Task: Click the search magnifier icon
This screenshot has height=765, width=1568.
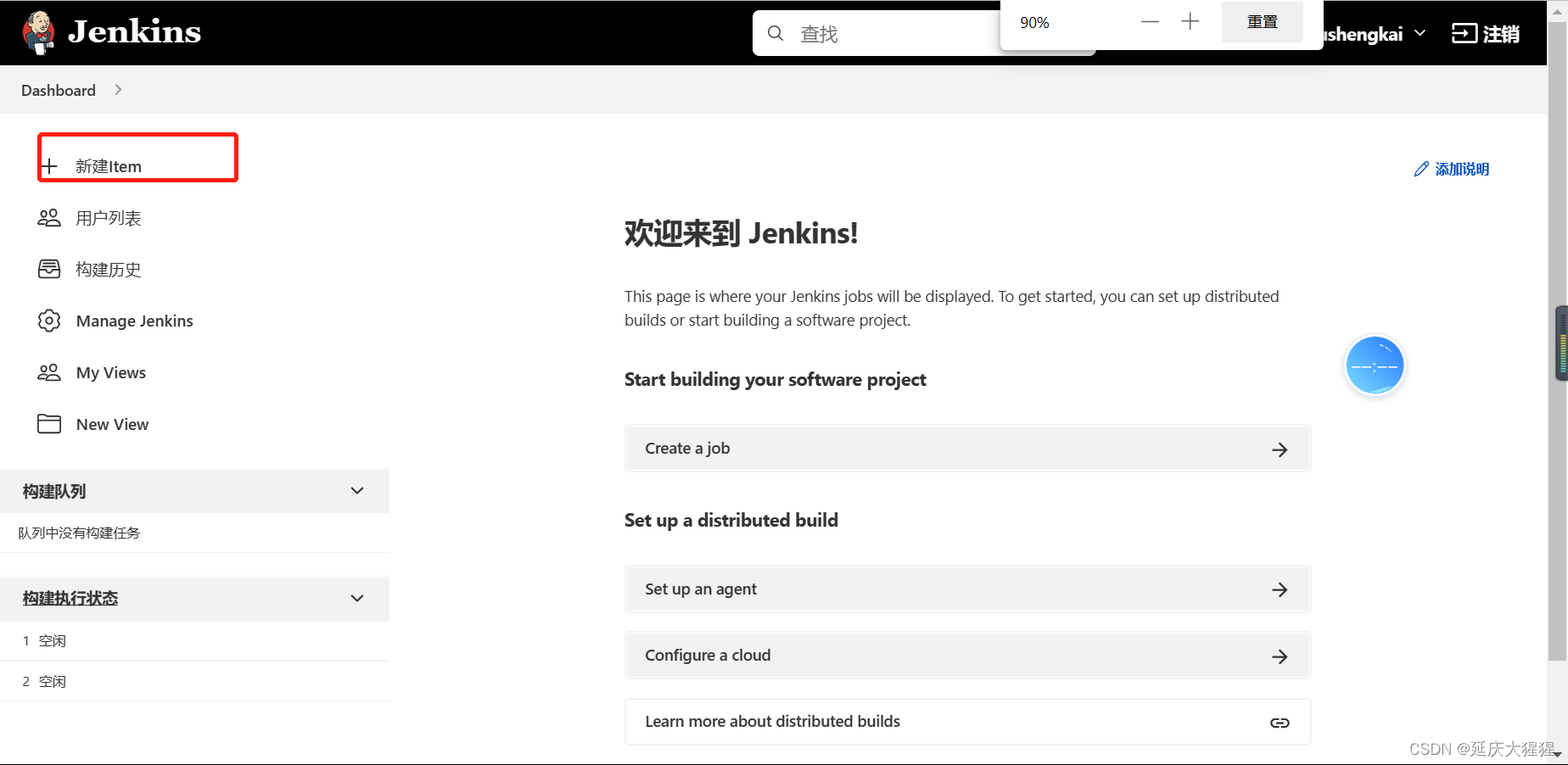Action: pos(776,33)
